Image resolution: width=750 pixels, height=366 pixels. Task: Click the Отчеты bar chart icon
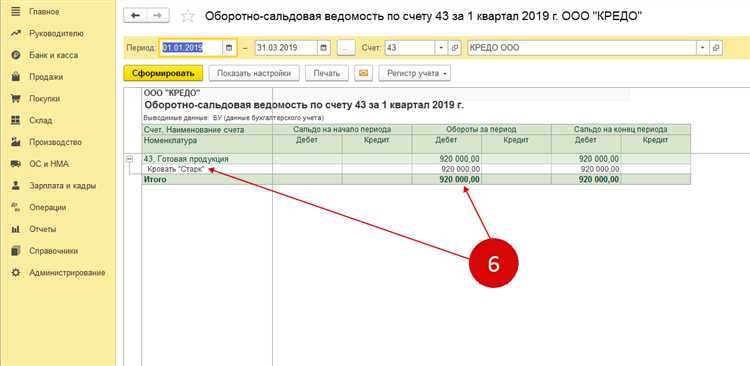(x=16, y=229)
